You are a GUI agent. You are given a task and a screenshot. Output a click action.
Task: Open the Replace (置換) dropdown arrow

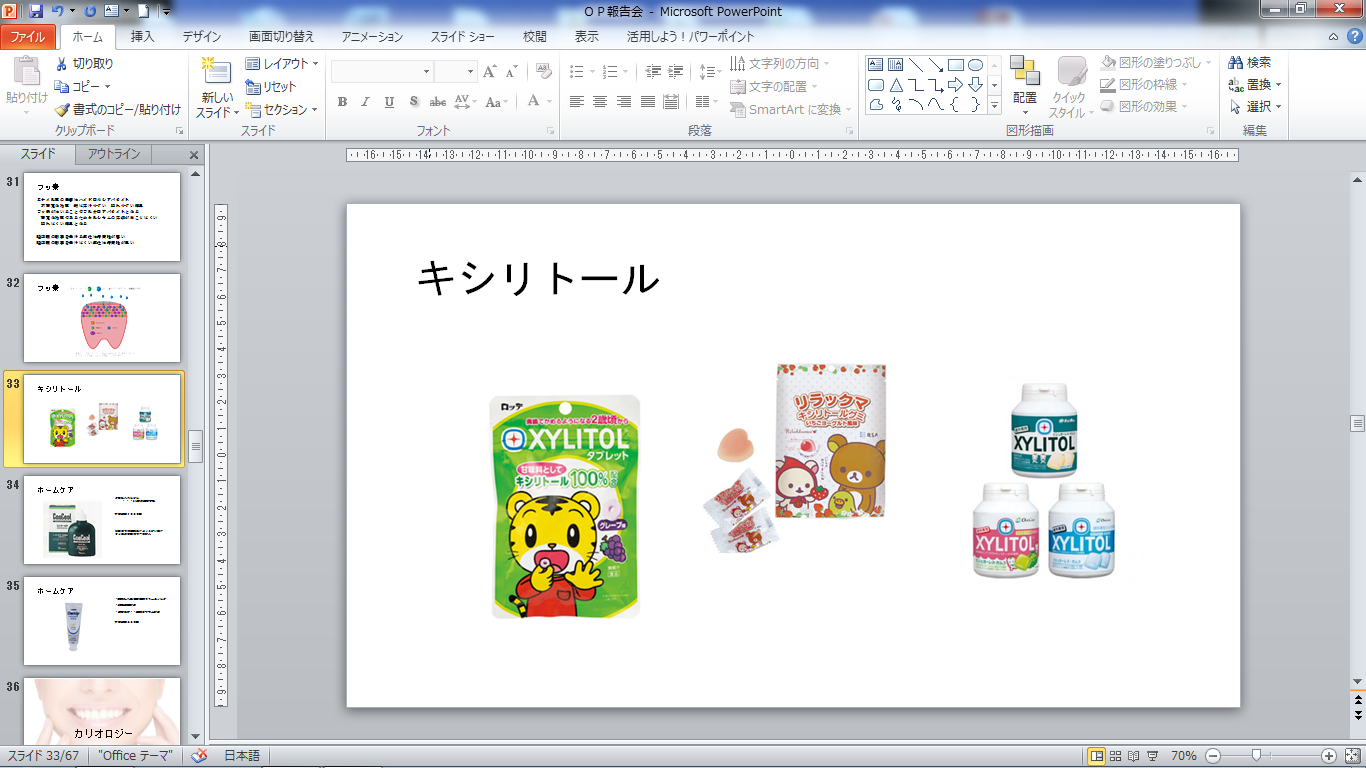[x=1278, y=86]
